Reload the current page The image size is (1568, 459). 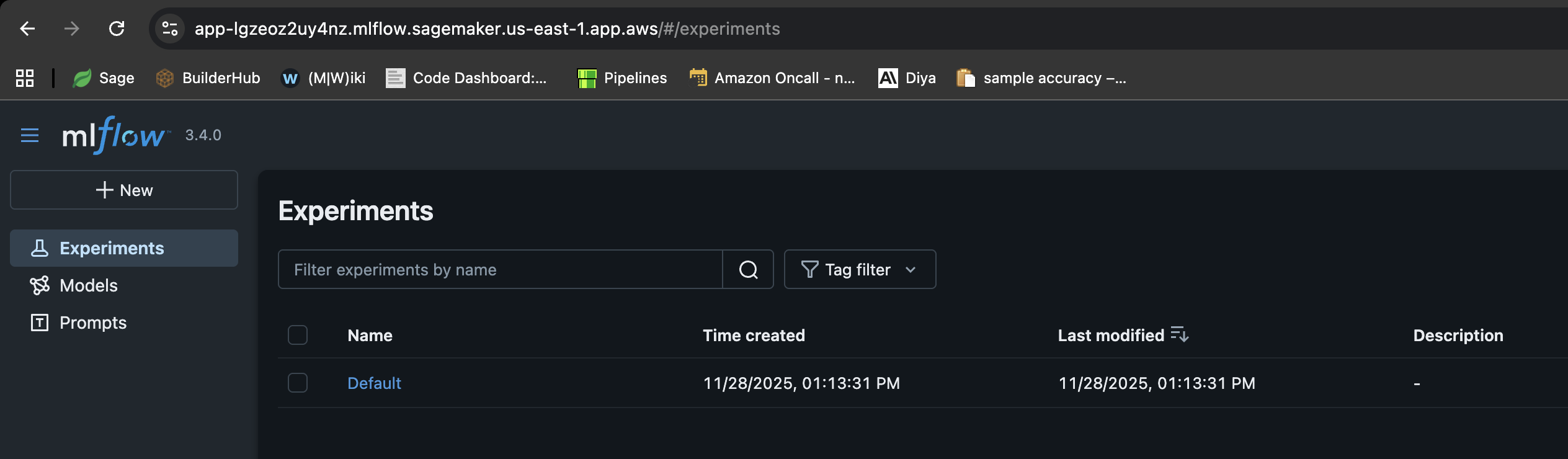[118, 29]
